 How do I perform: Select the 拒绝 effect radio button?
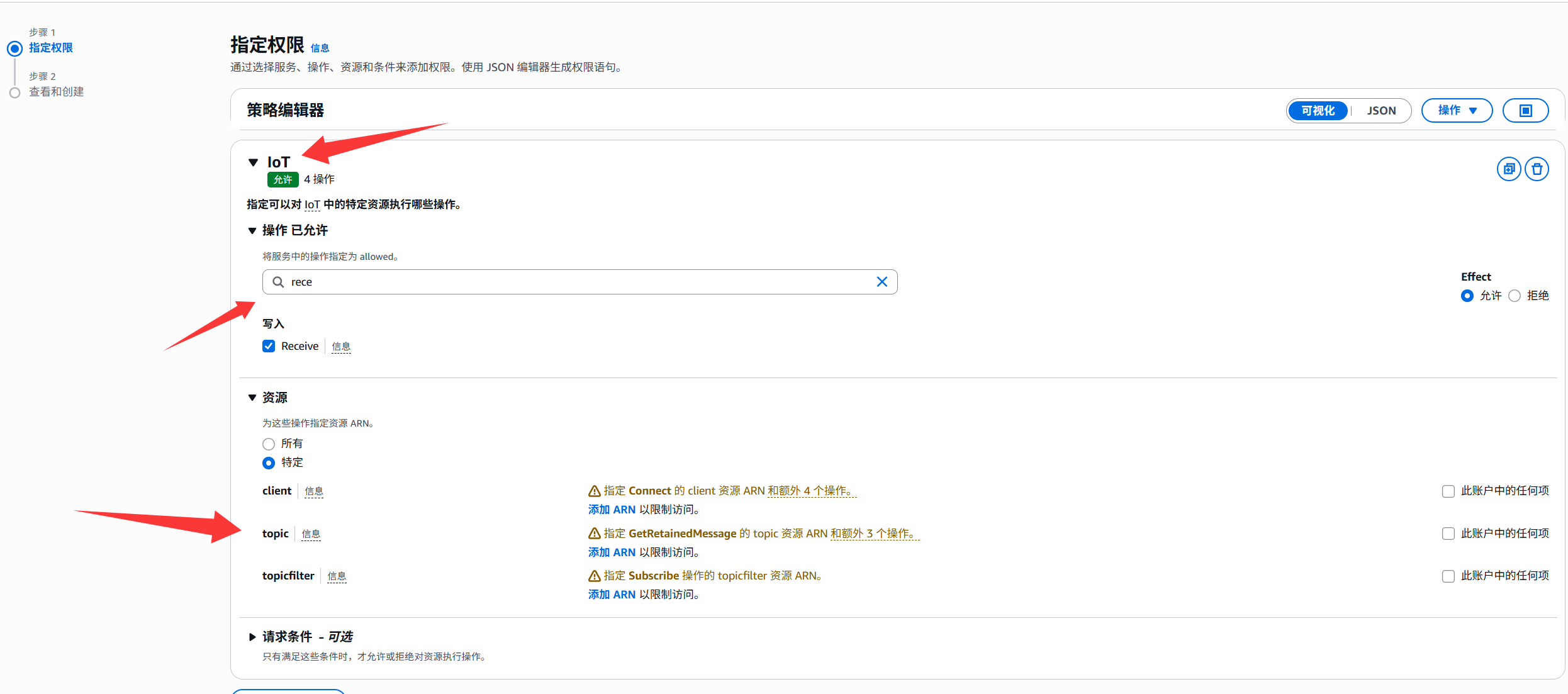point(1515,296)
